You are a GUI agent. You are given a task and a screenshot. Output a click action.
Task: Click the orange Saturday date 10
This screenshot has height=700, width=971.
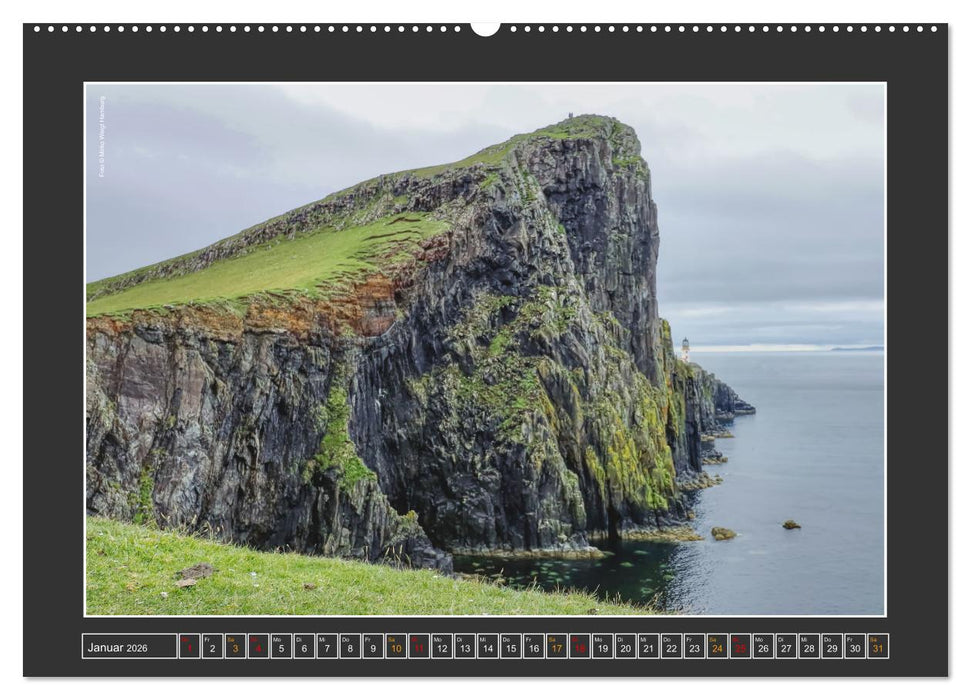pos(394,650)
